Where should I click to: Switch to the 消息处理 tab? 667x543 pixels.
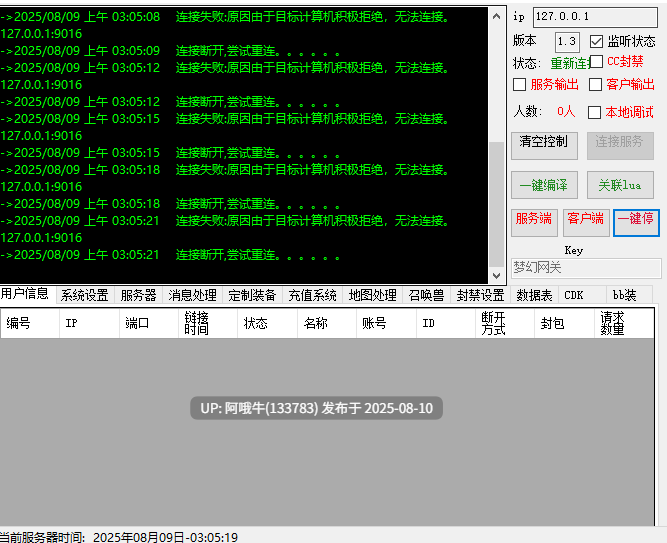(192, 295)
